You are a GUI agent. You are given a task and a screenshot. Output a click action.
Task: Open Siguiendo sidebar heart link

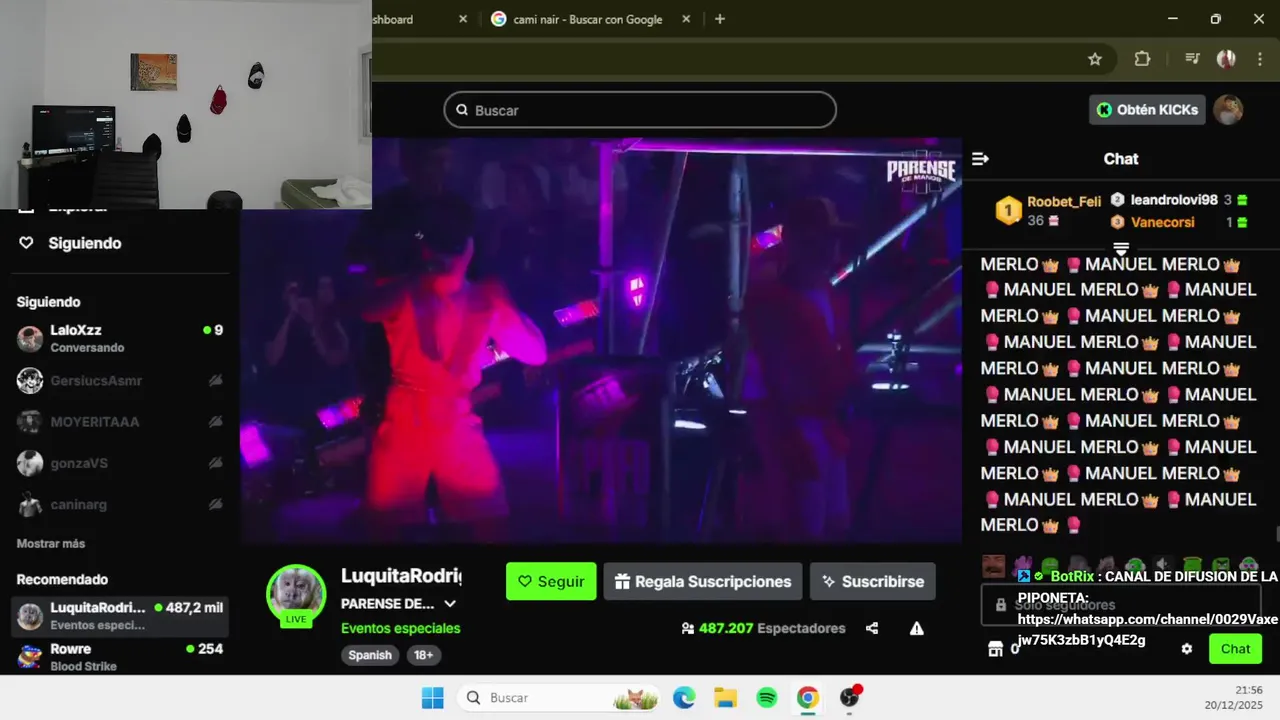70,243
